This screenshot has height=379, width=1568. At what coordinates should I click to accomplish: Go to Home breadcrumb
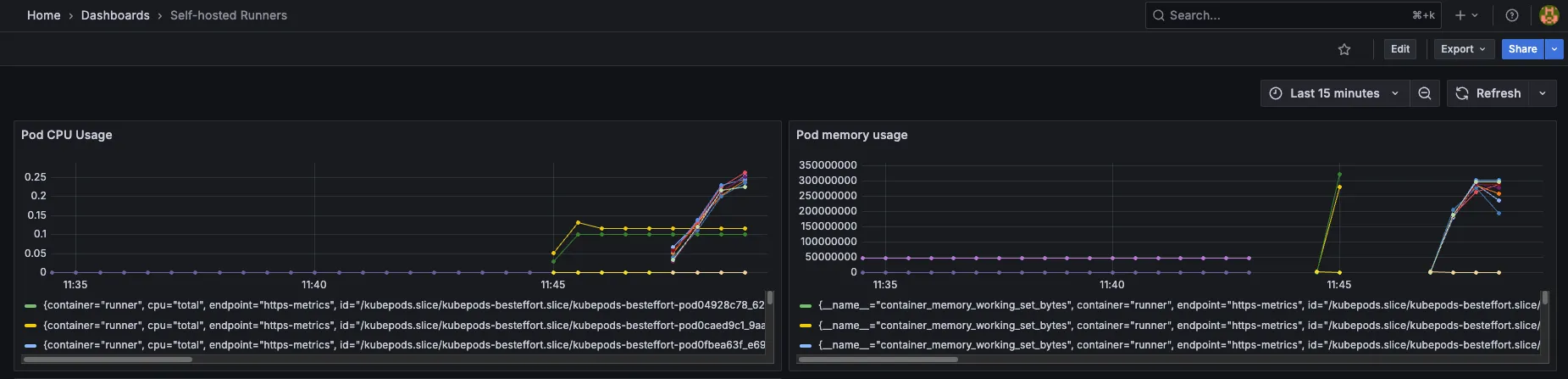44,15
